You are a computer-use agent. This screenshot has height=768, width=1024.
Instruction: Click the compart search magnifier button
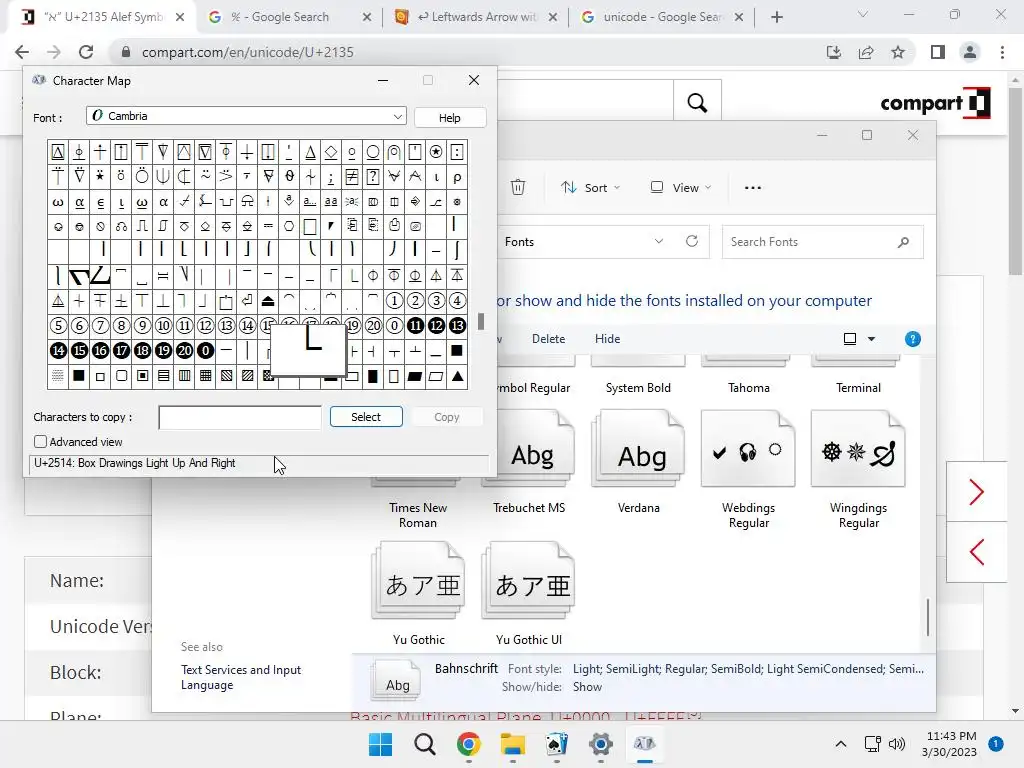point(697,102)
